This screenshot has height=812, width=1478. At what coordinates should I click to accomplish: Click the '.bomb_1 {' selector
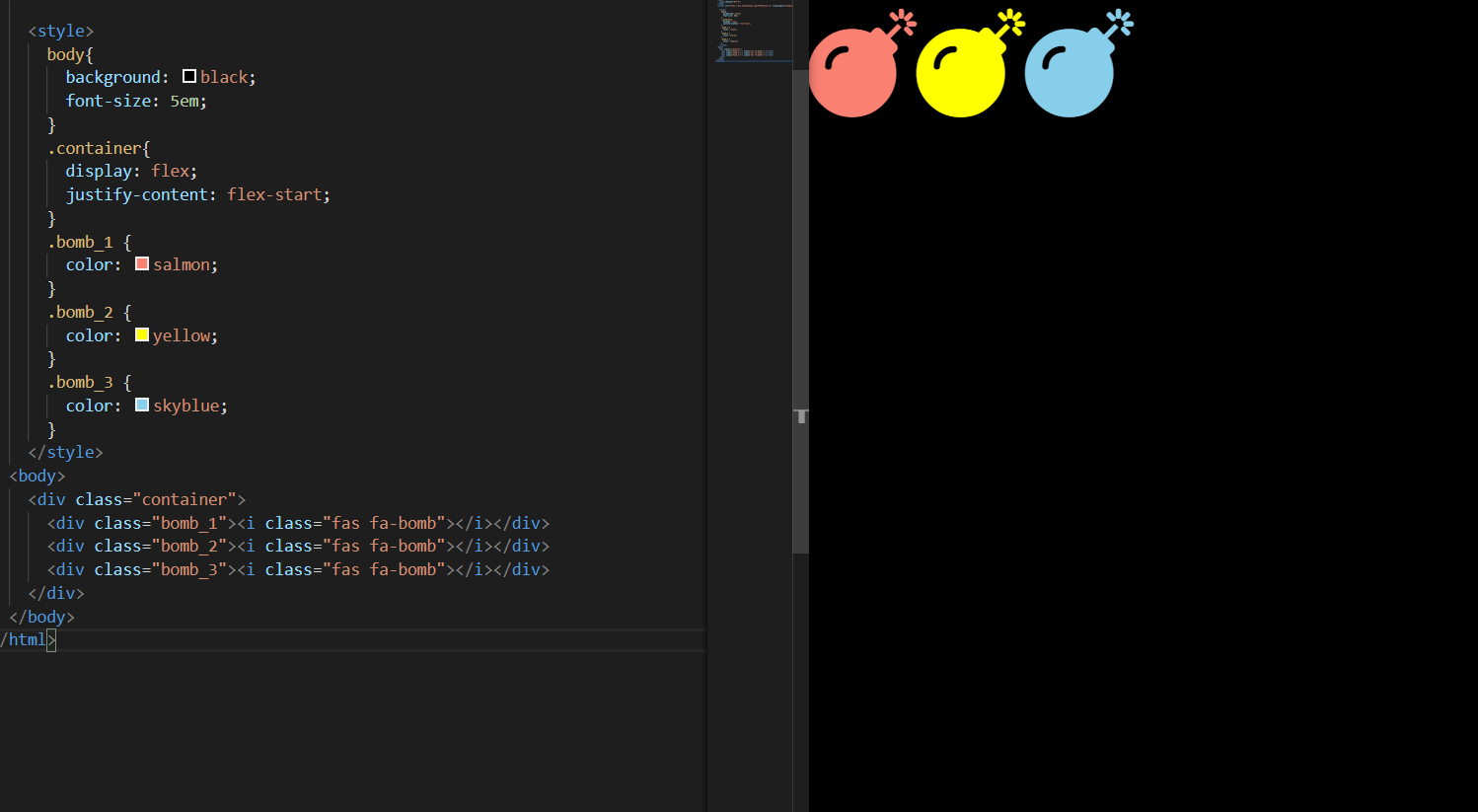pos(90,242)
